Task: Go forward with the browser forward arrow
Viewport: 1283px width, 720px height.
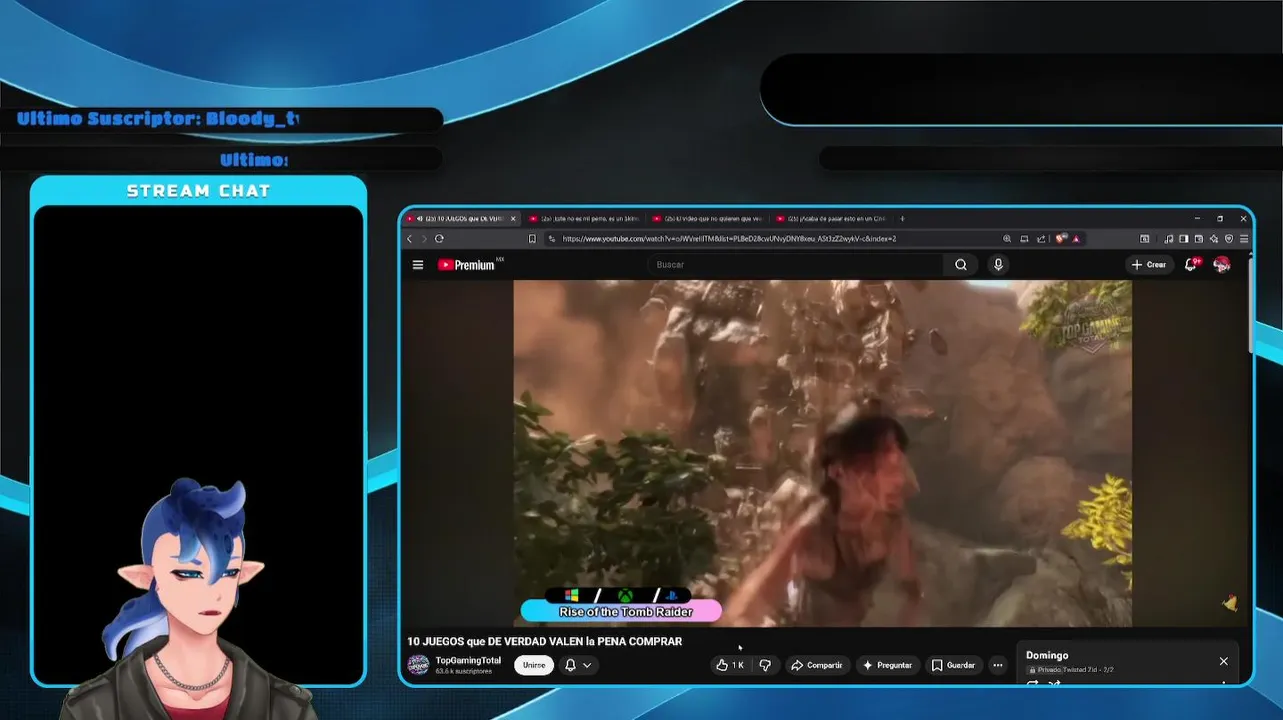Action: pos(424,239)
